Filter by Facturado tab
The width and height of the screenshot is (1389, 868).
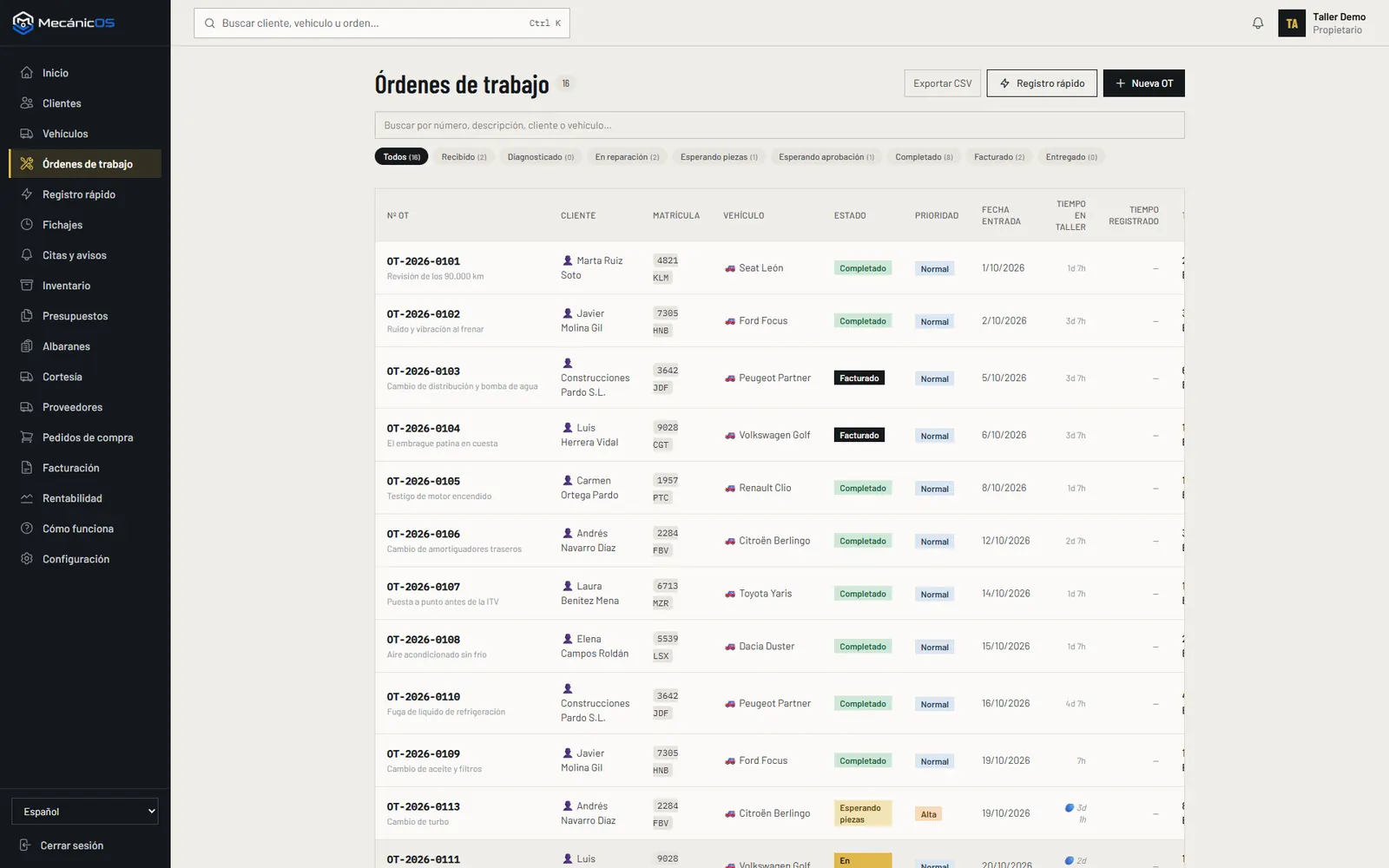tap(999, 157)
